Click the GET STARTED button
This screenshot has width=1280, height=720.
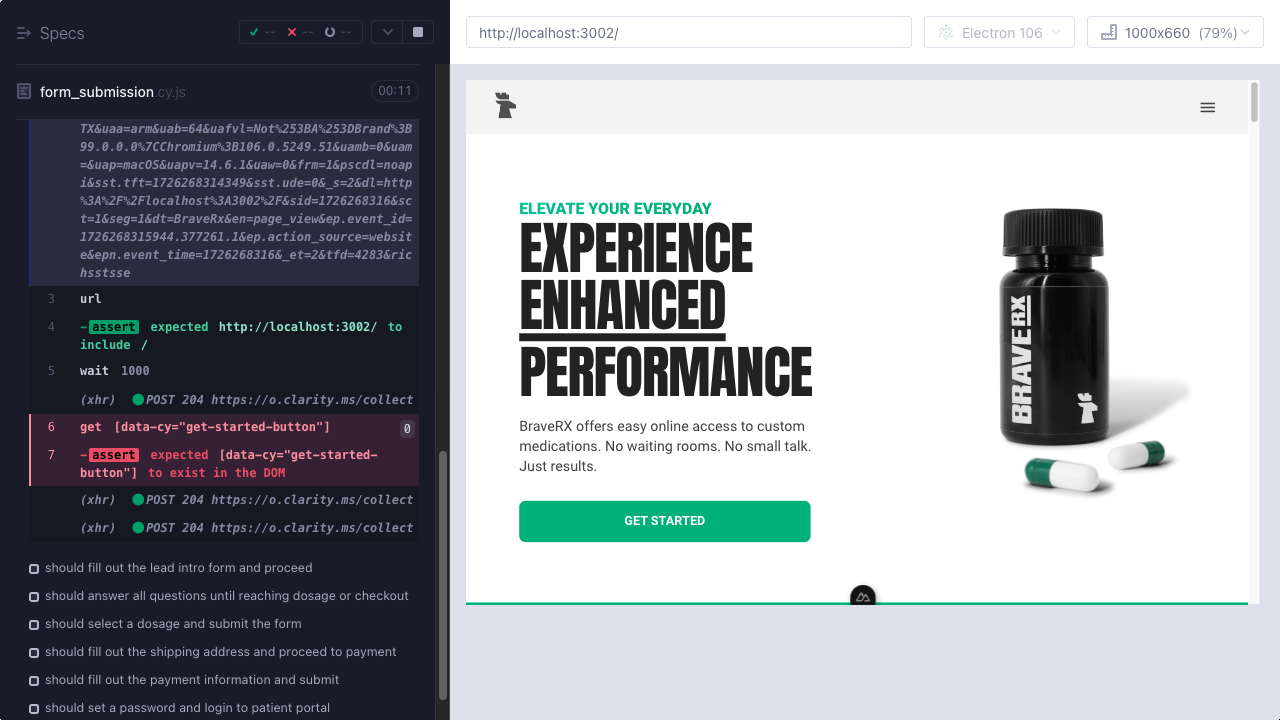[x=664, y=521]
